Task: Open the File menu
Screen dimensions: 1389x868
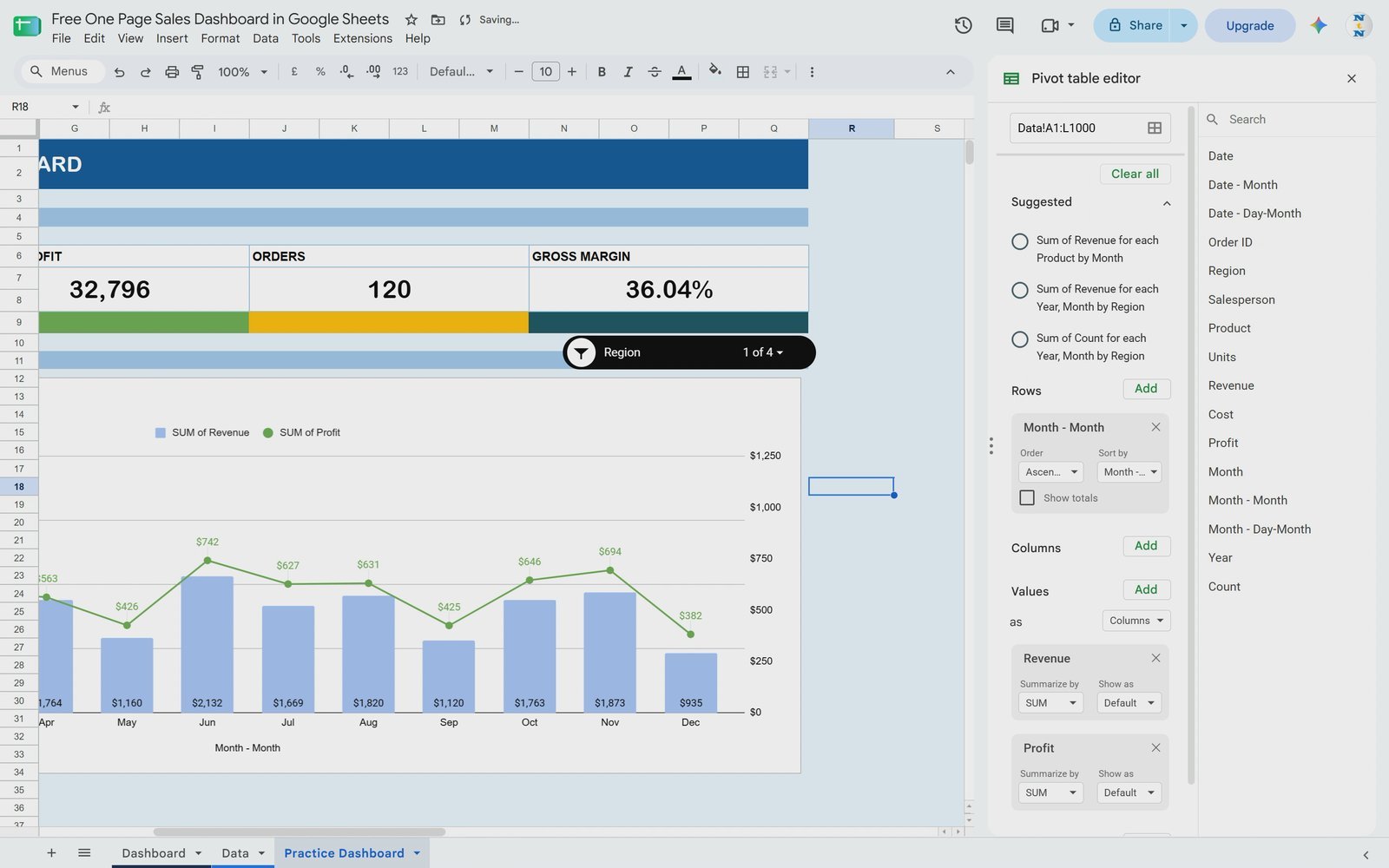Action: pos(61,38)
